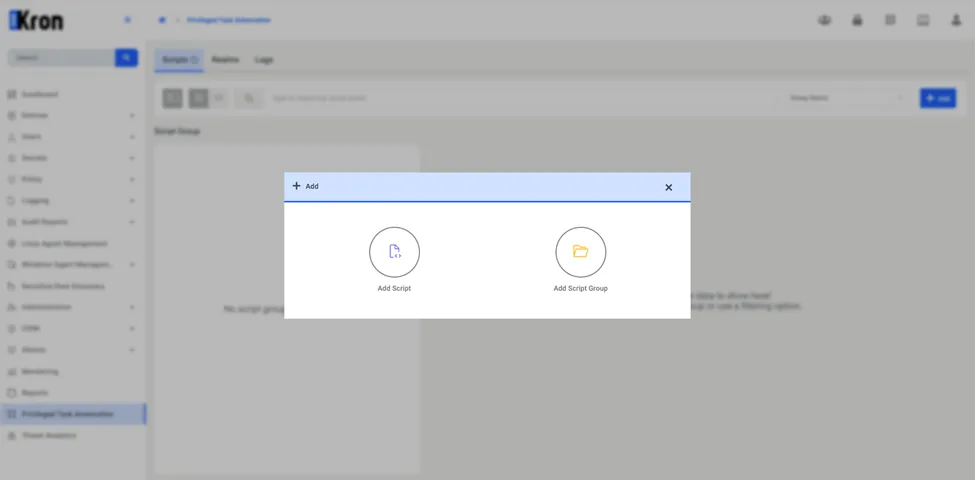Choose the Add Script circle icon
This screenshot has height=480, width=975.
[x=394, y=252]
